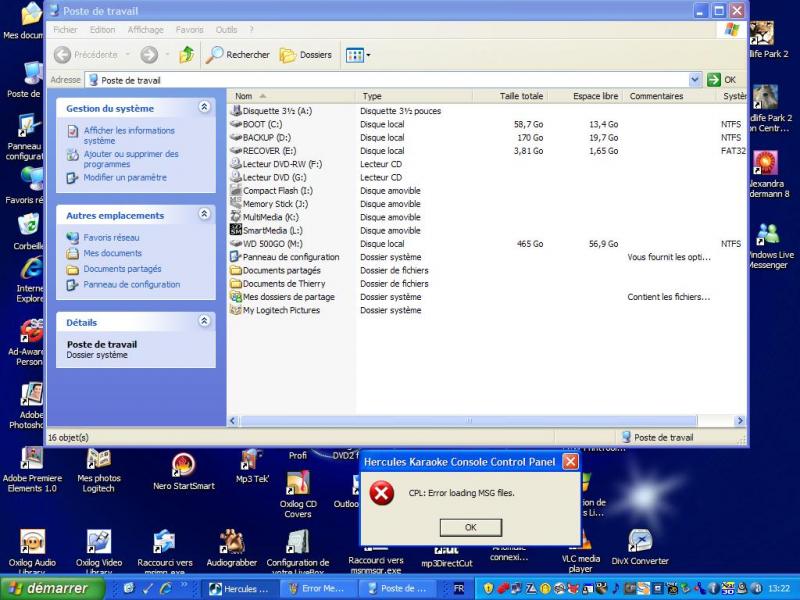Sort by the Taille totale column header

(521, 96)
